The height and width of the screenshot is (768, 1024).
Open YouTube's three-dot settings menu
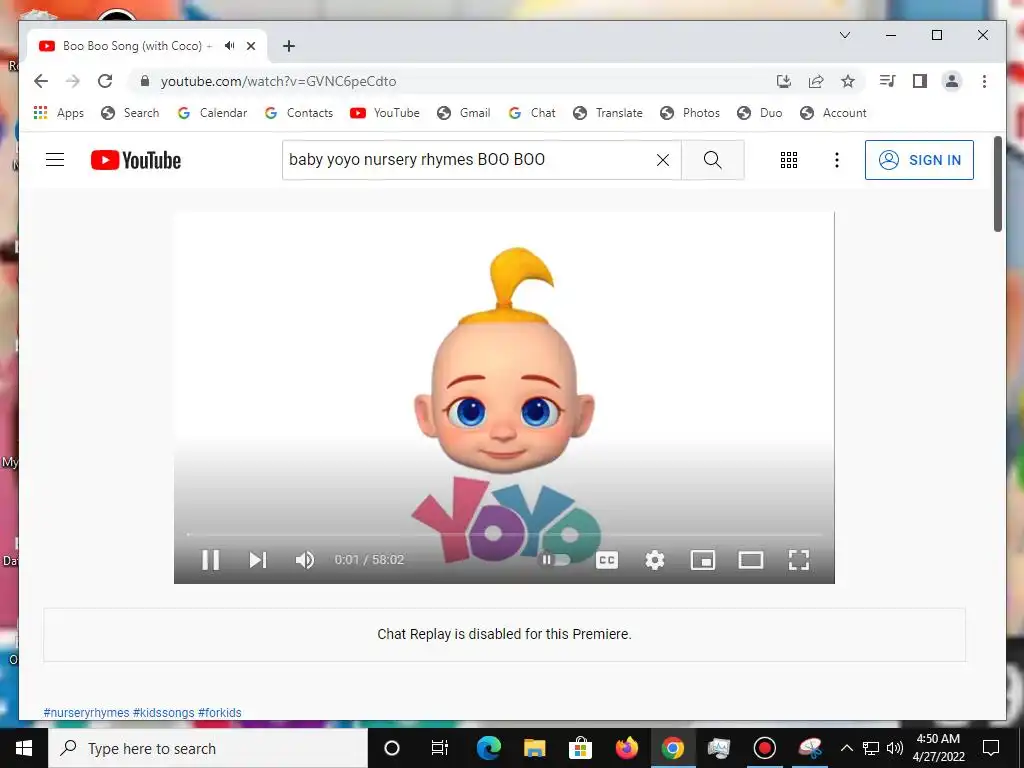[837, 159]
